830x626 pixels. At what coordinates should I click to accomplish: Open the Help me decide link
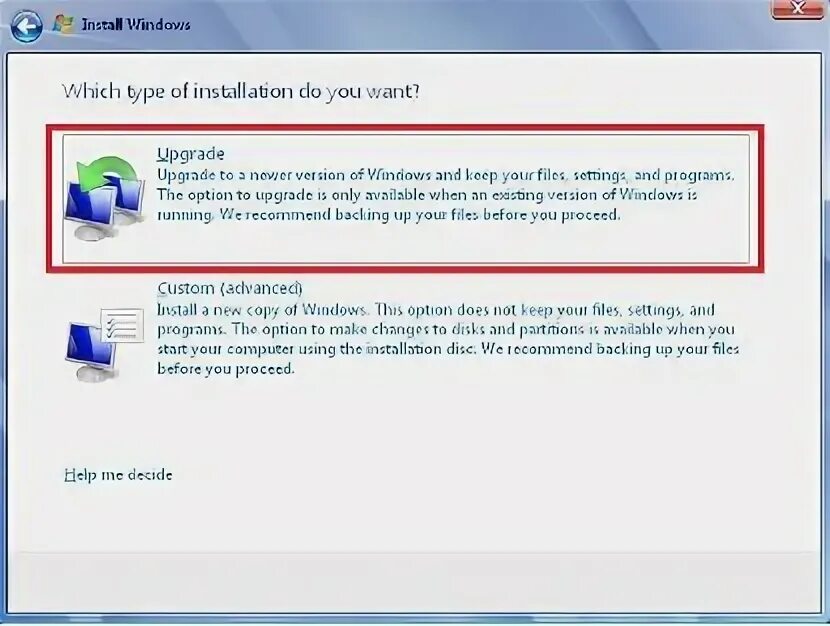pos(118,475)
